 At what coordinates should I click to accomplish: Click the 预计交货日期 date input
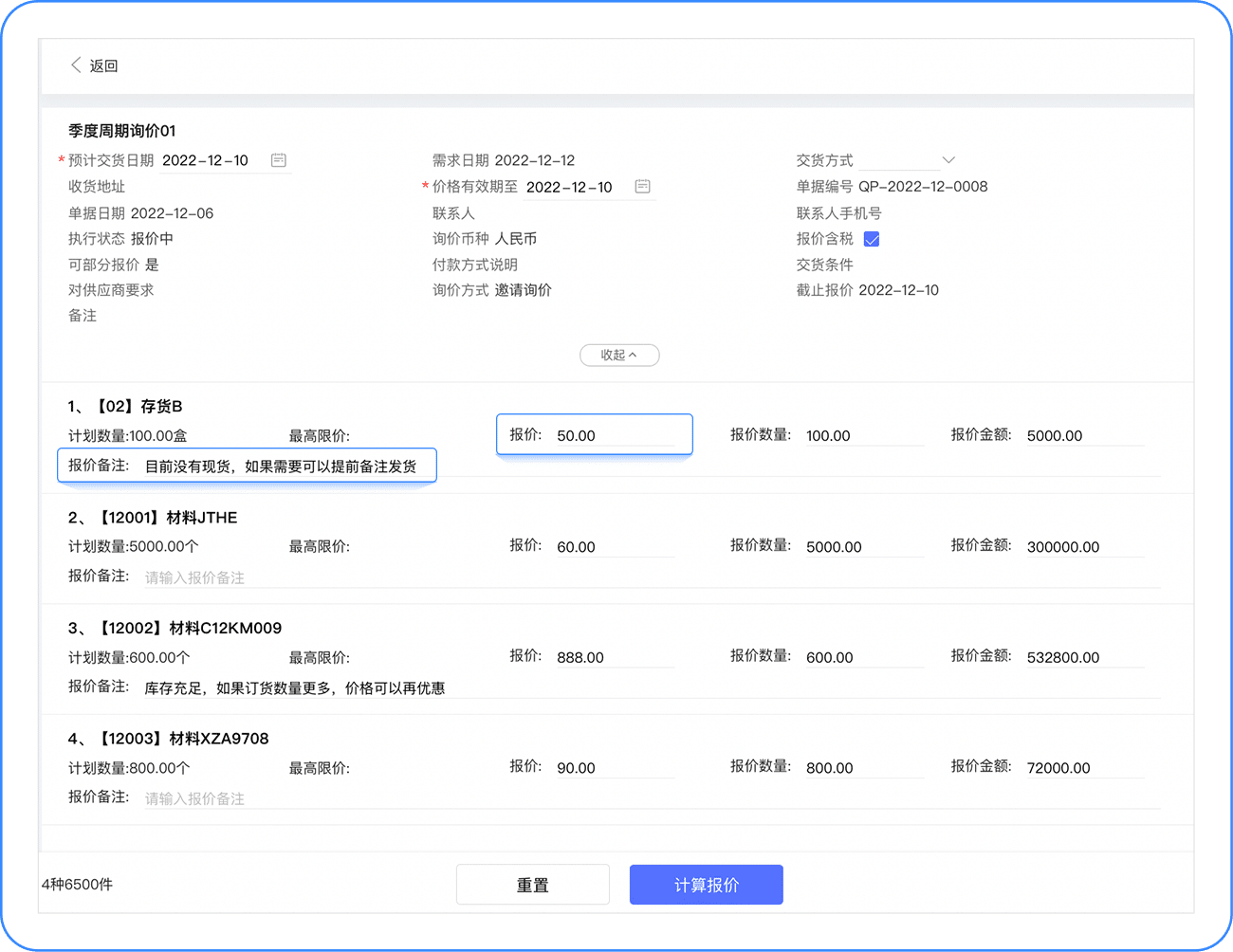coord(212,160)
